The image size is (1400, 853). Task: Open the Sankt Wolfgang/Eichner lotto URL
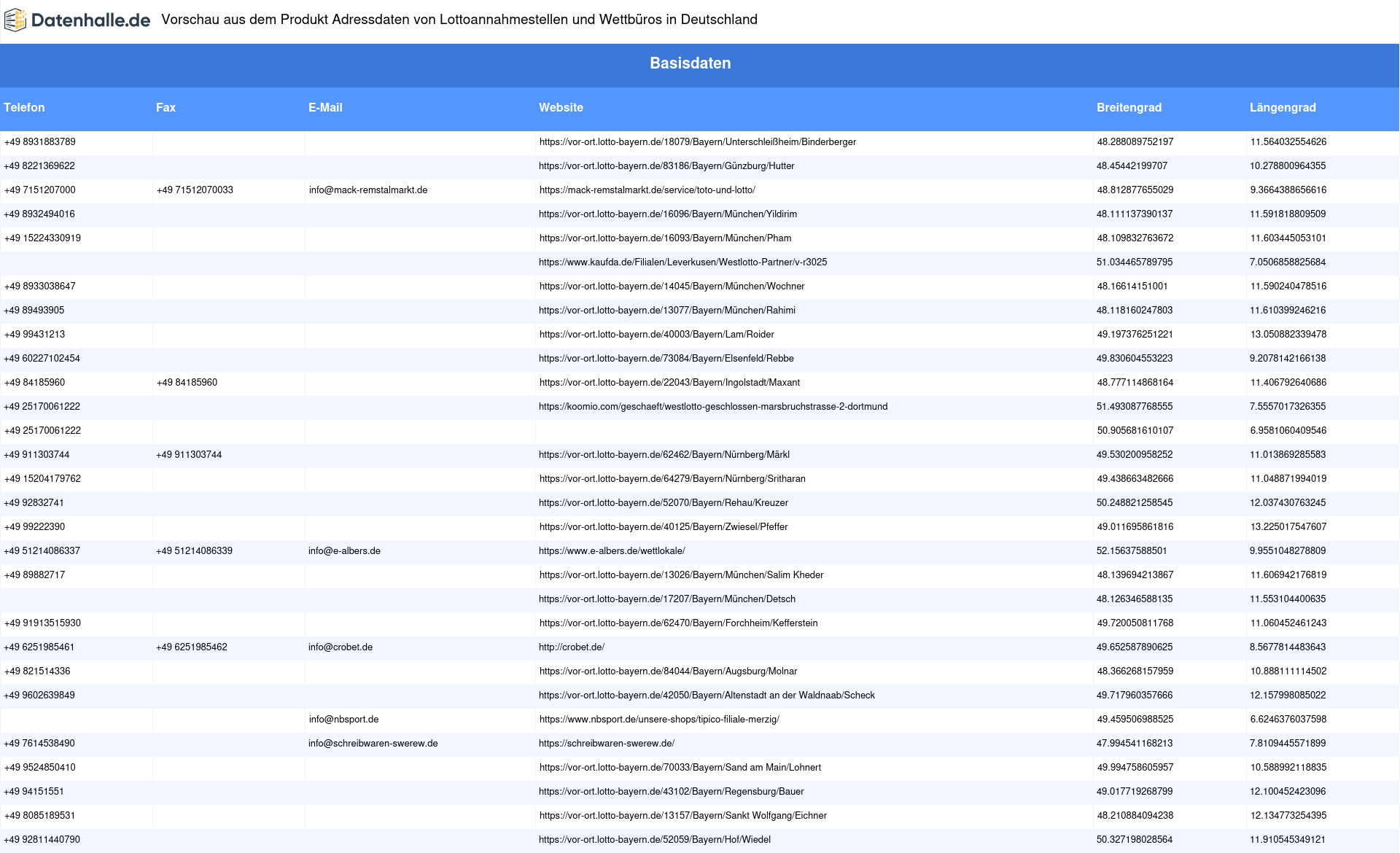tap(683, 816)
